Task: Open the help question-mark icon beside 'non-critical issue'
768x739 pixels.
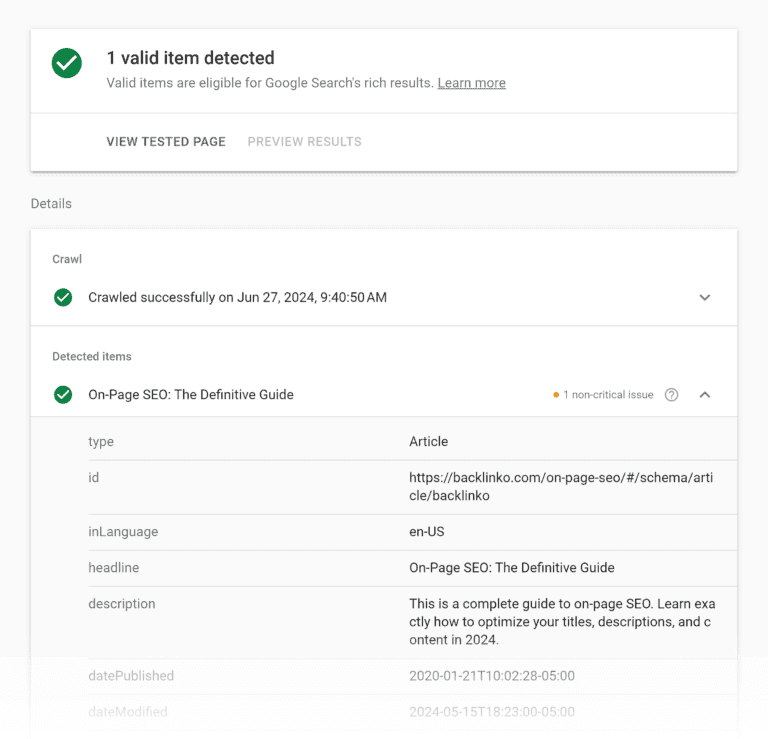Action: (x=672, y=395)
